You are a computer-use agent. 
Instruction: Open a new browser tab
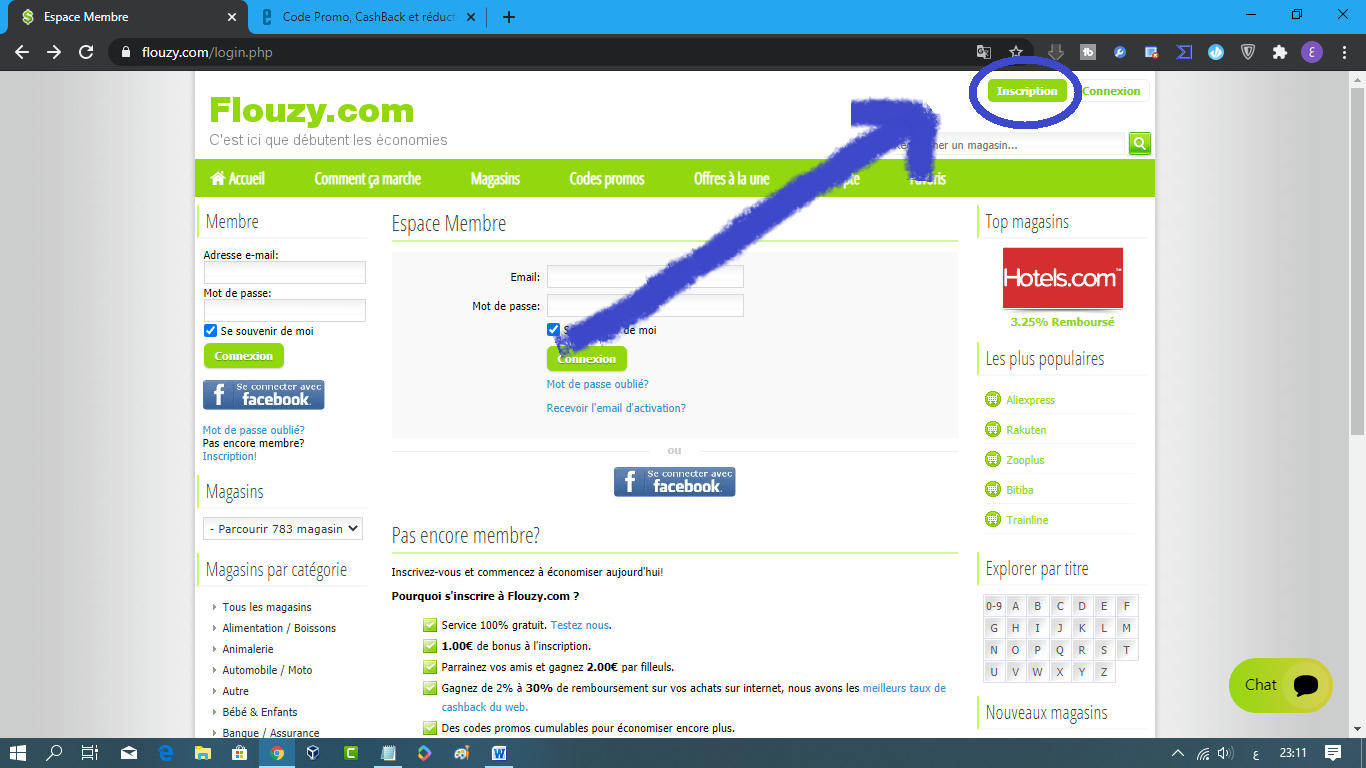(508, 17)
